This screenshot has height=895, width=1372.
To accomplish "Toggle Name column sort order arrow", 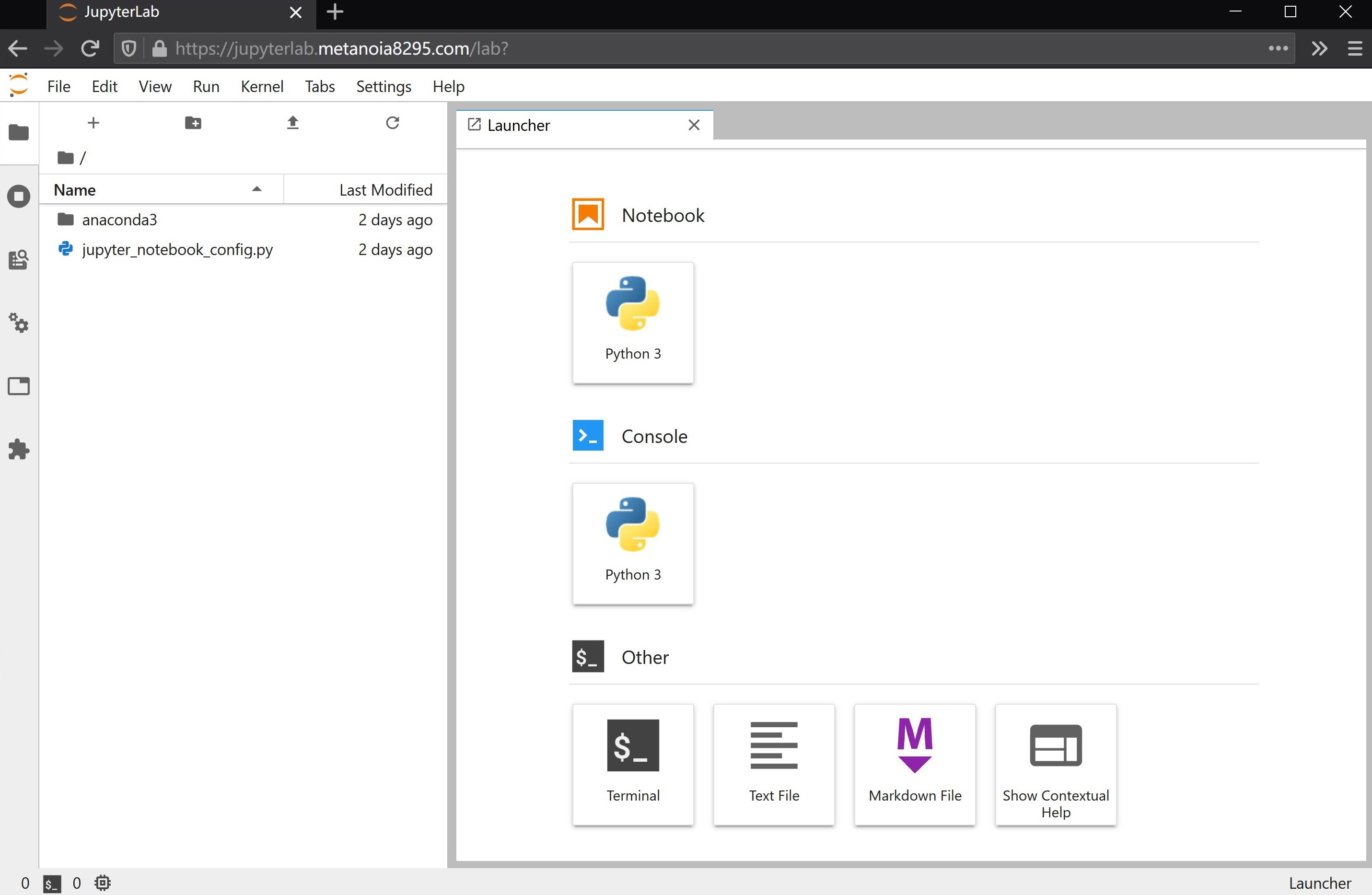I will tap(257, 189).
